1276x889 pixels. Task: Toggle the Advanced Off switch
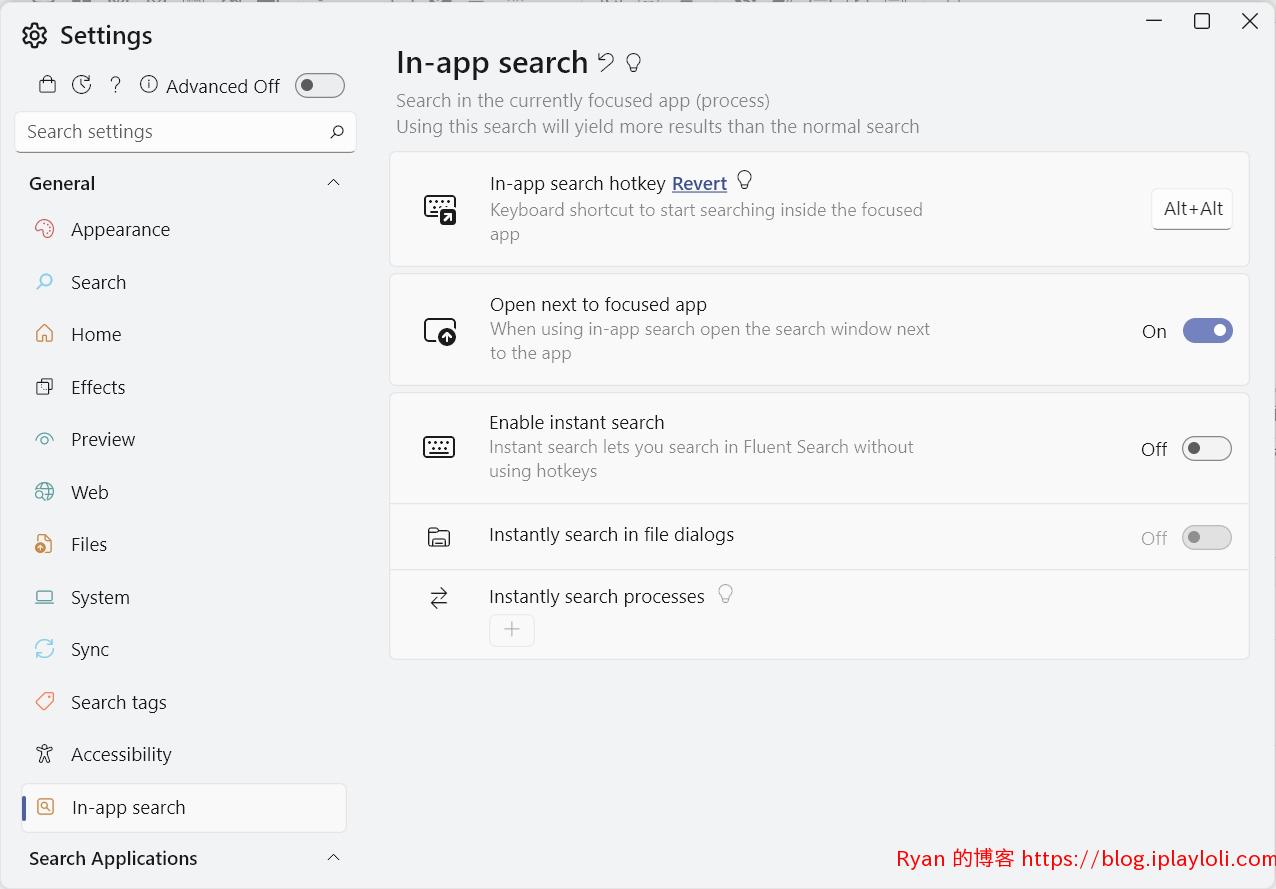[x=320, y=86]
